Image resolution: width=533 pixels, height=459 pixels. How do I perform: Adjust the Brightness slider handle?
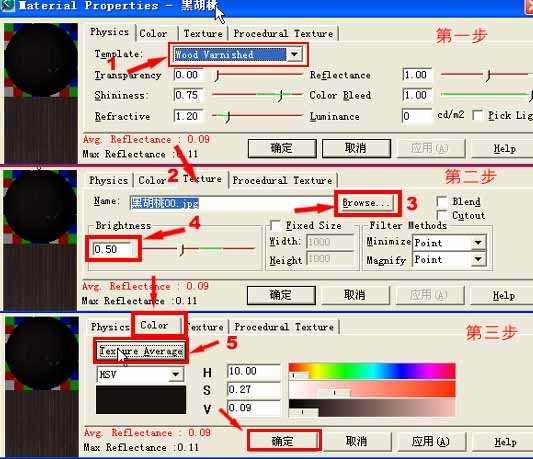[183, 250]
